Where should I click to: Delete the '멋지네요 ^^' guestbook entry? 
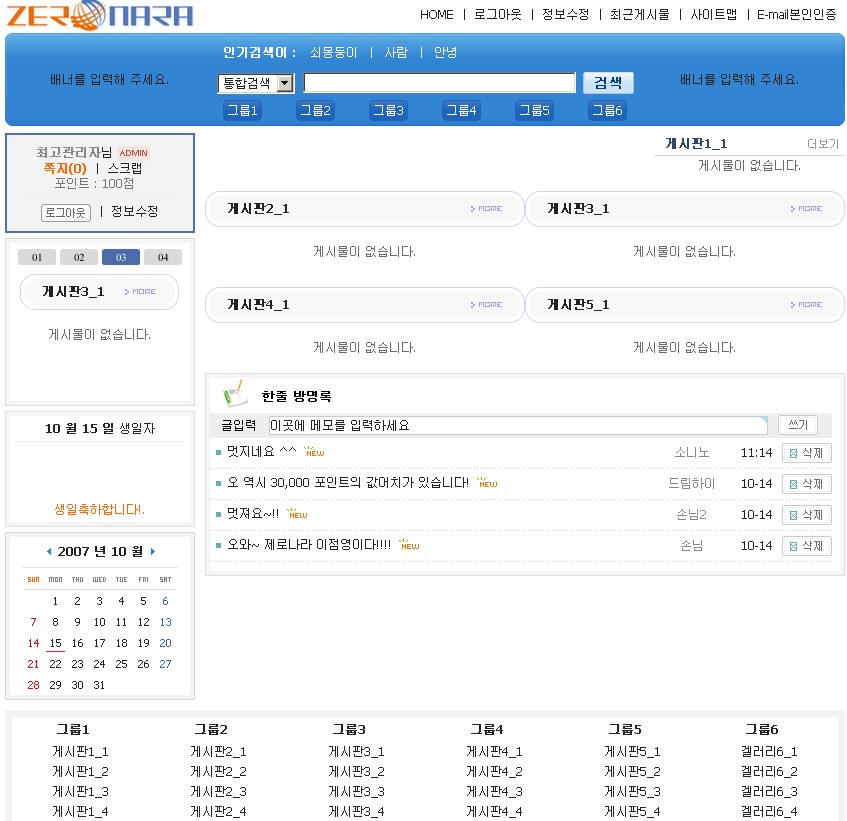[806, 453]
